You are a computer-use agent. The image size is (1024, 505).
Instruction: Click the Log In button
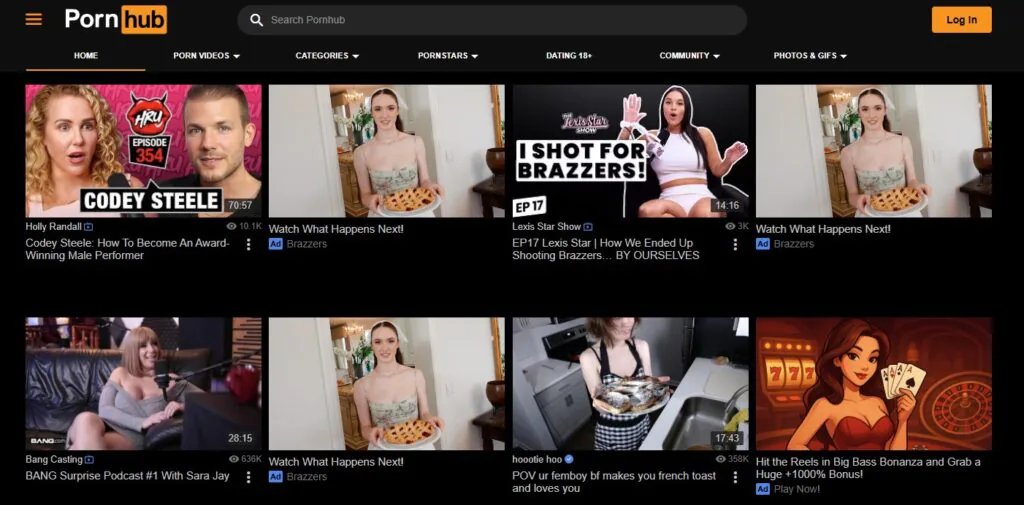[x=961, y=20]
